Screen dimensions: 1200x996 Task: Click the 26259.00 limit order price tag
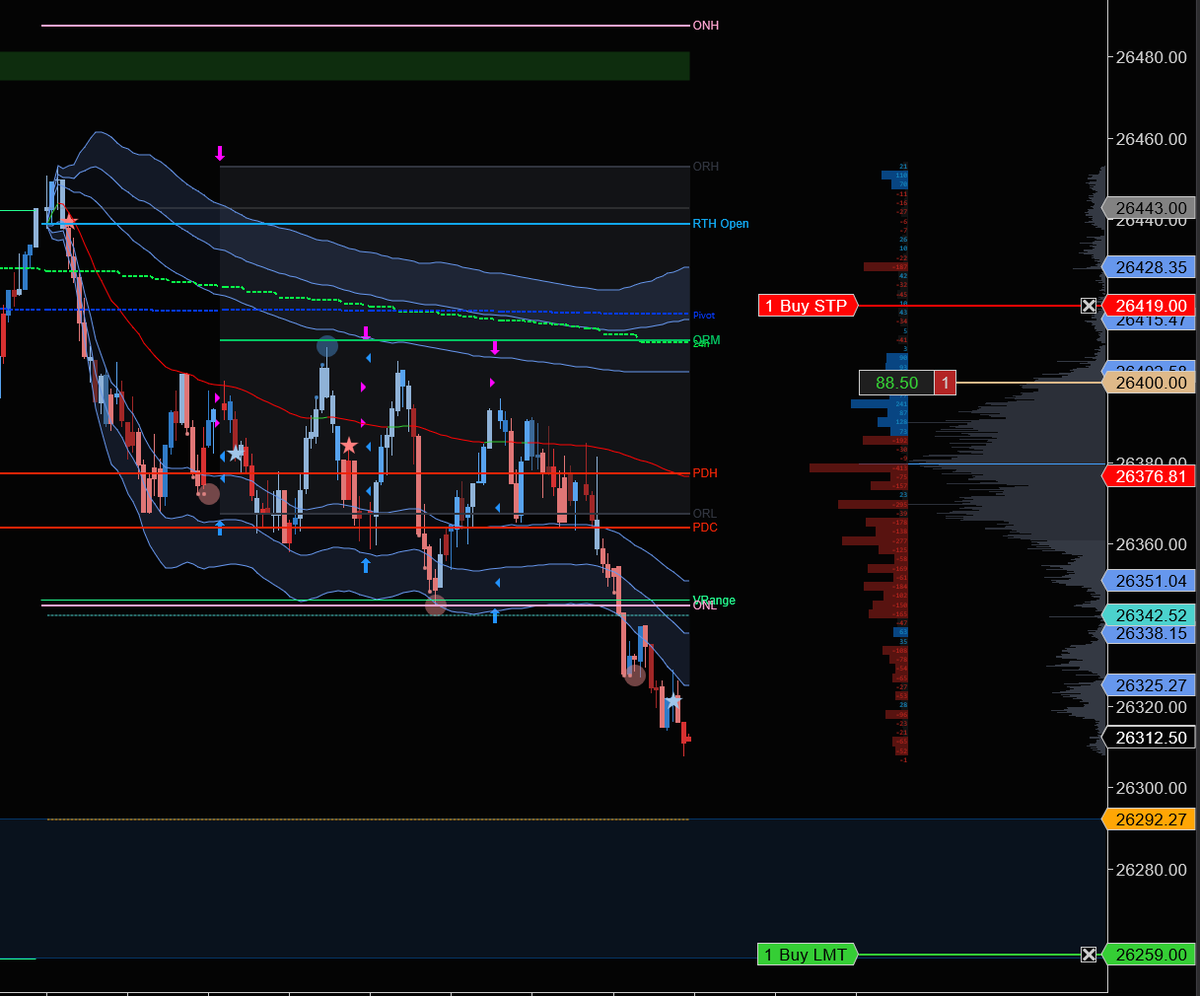tap(1150, 955)
